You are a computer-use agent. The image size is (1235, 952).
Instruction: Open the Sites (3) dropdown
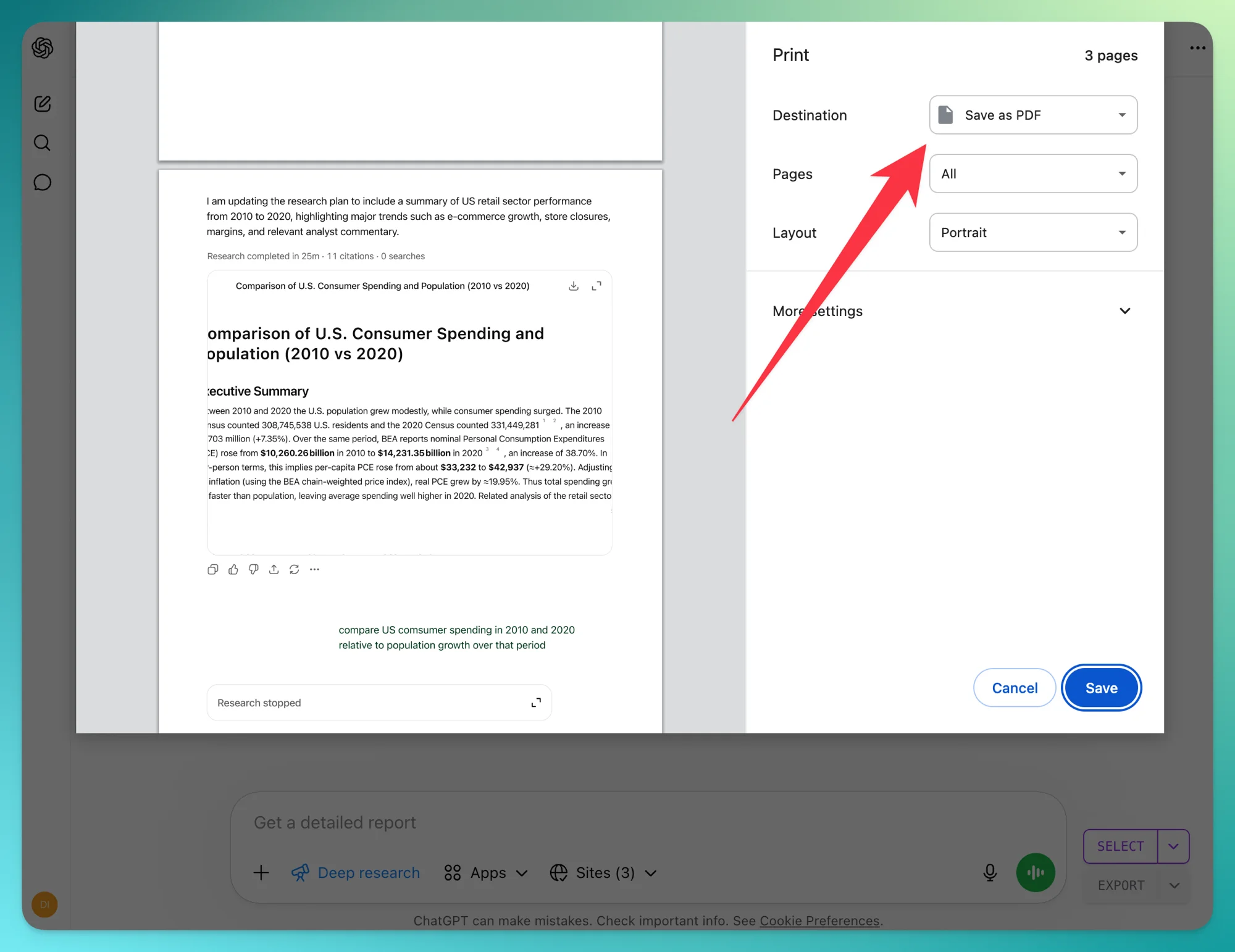pyautogui.click(x=603, y=872)
